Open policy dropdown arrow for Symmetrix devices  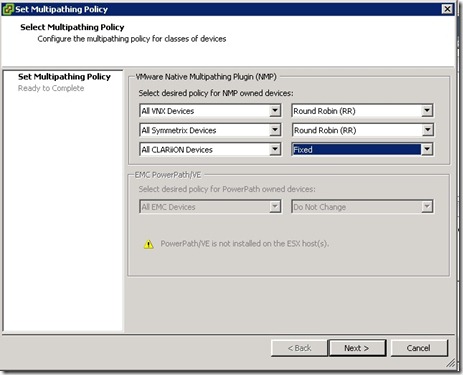(427, 130)
